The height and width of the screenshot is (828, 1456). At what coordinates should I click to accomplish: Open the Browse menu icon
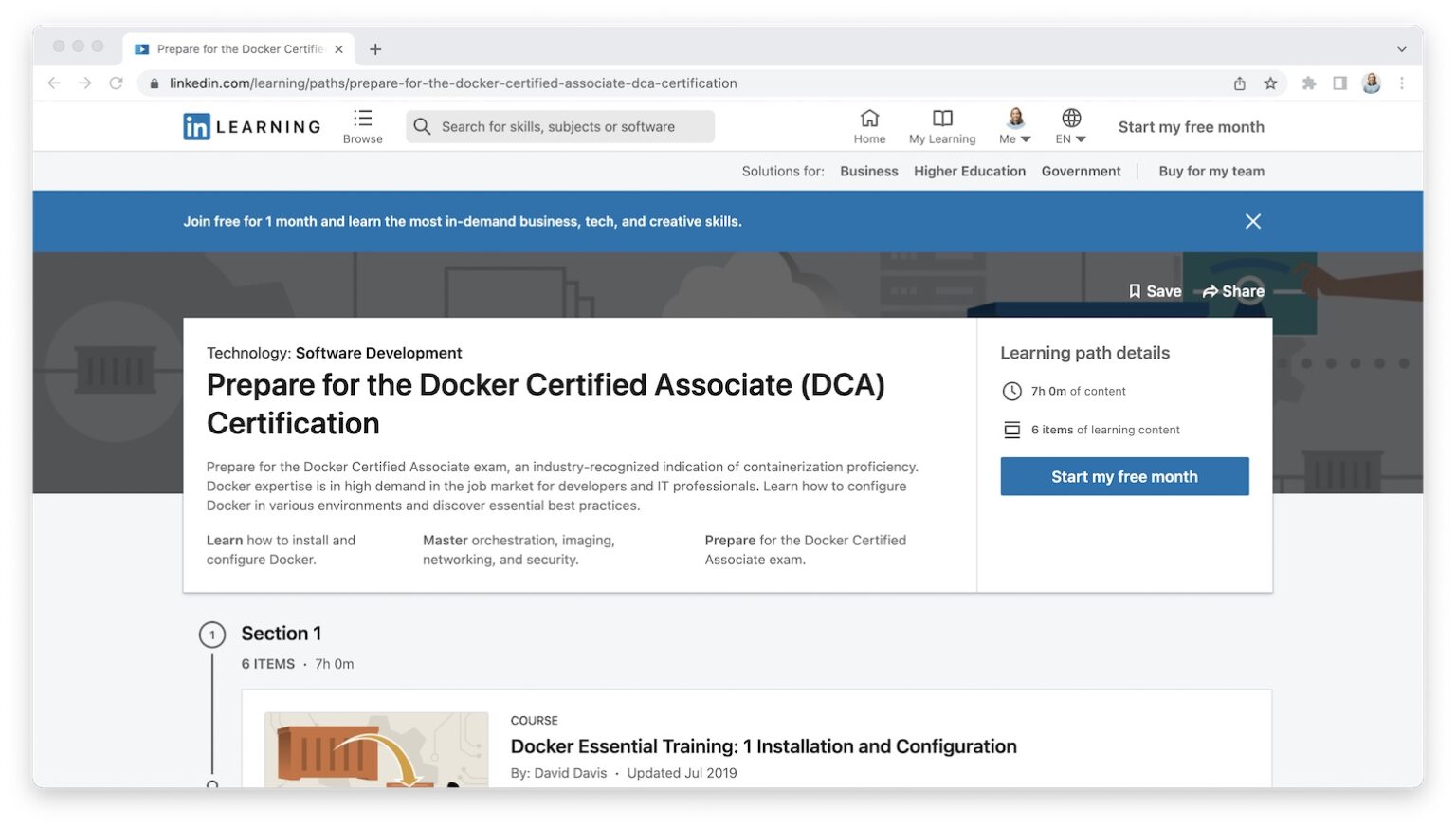(x=362, y=118)
